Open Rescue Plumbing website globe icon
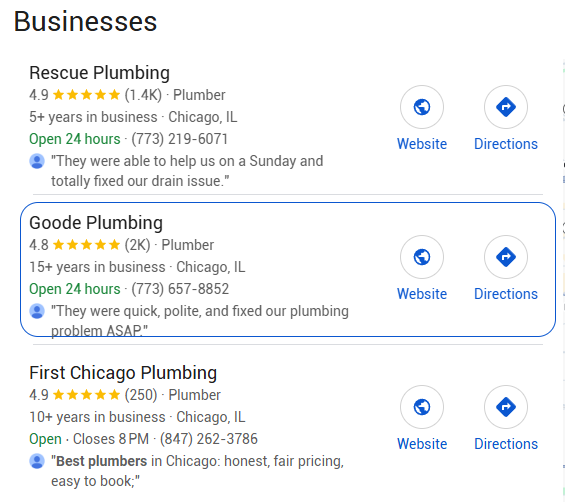This screenshot has height=502, width=565. click(x=422, y=107)
